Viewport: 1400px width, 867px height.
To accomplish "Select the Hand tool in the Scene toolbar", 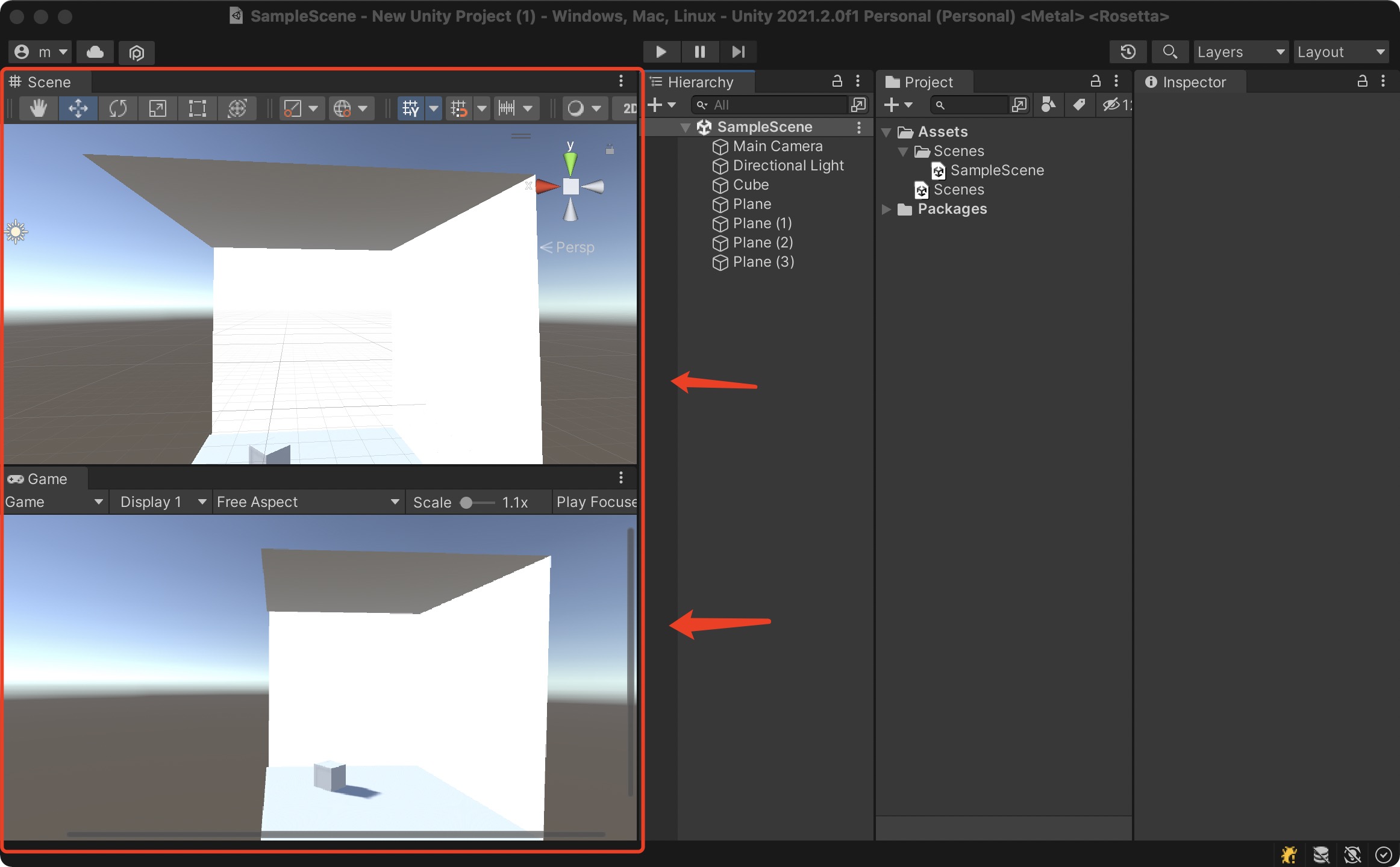I will tap(38, 108).
